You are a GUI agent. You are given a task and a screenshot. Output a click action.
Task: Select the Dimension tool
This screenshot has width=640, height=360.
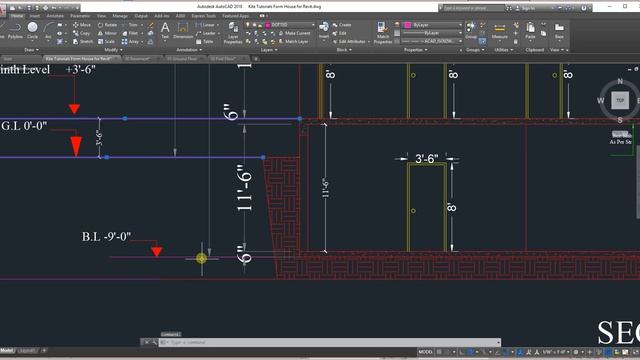[183, 31]
